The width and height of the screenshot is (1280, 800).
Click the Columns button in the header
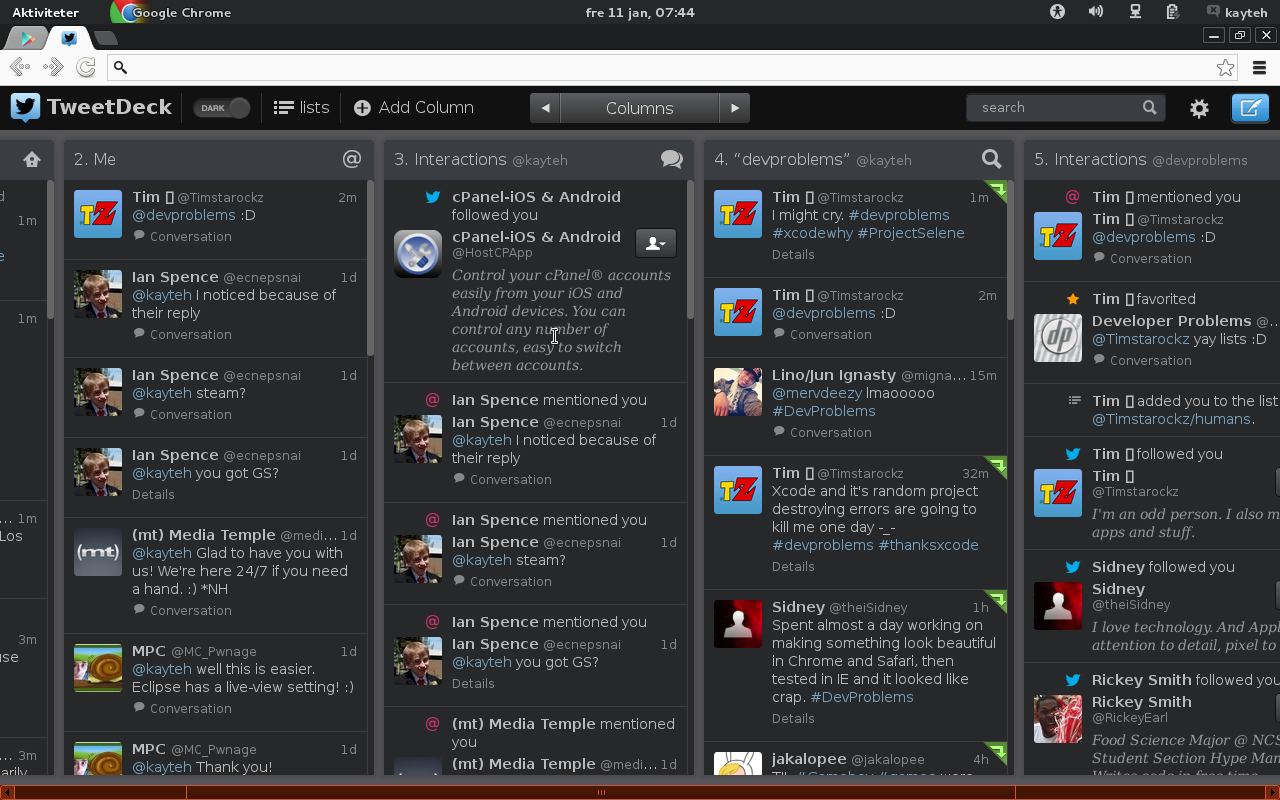pyautogui.click(x=640, y=108)
